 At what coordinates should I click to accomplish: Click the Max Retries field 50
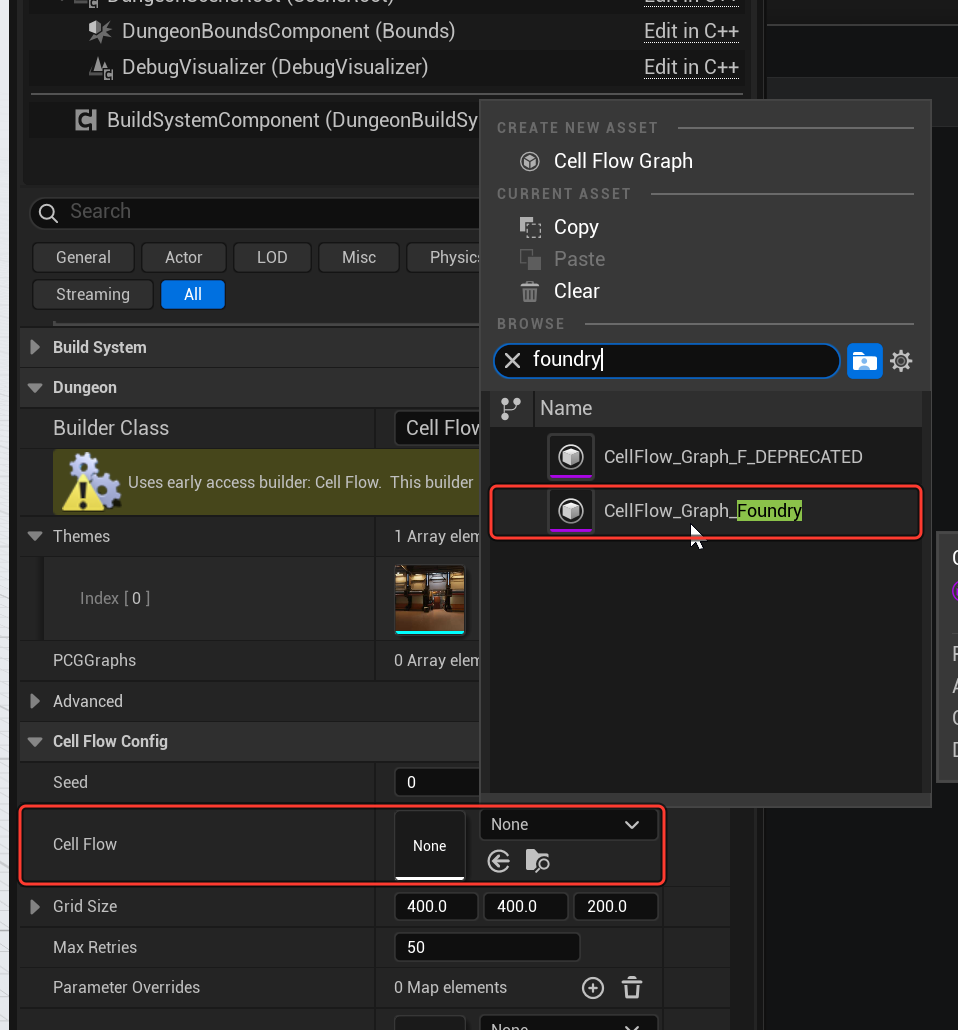487,947
